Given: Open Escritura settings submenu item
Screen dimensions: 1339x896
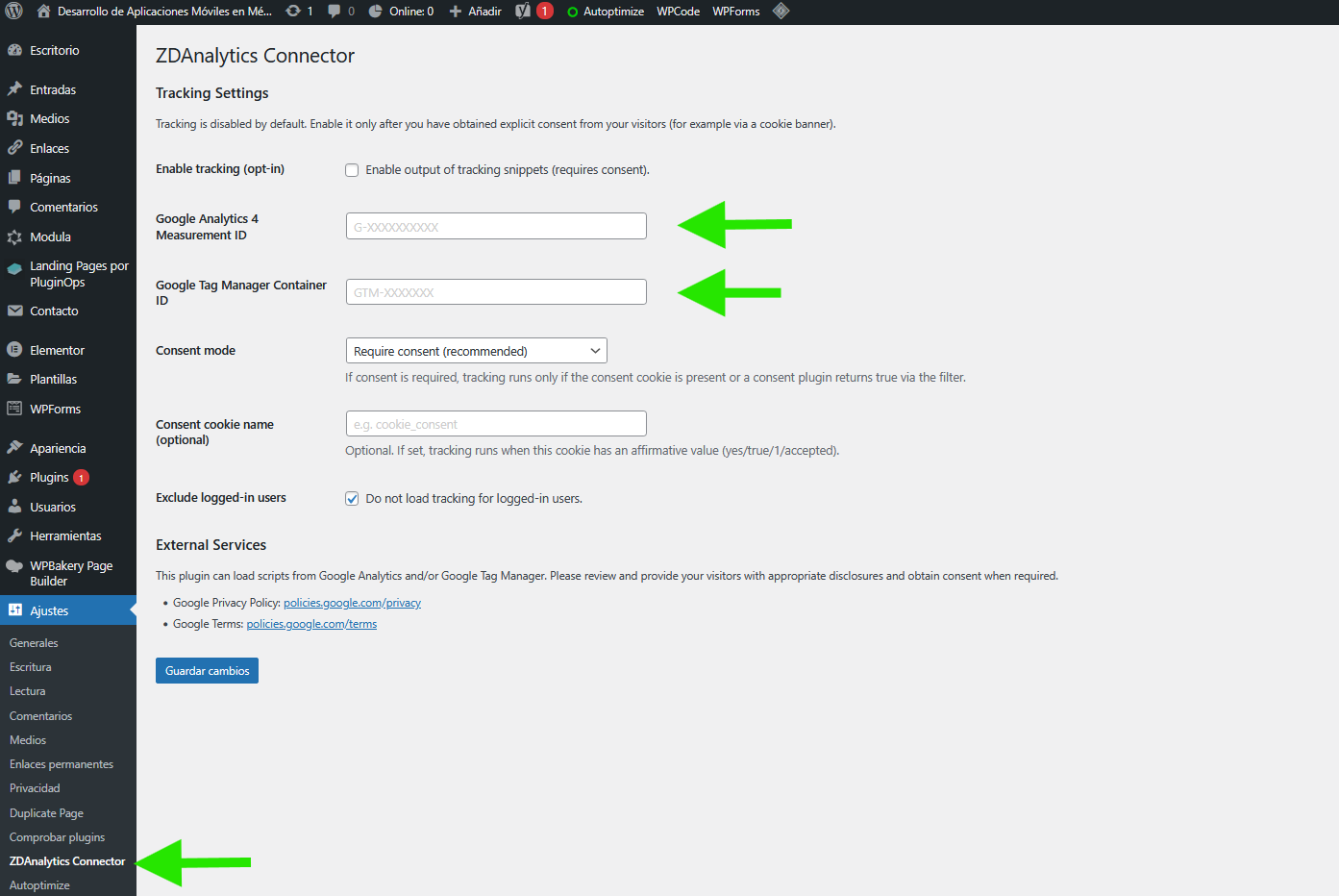Looking at the screenshot, I should click(31, 667).
